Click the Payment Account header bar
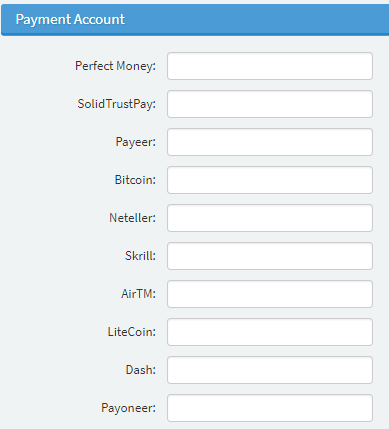 coord(195,20)
